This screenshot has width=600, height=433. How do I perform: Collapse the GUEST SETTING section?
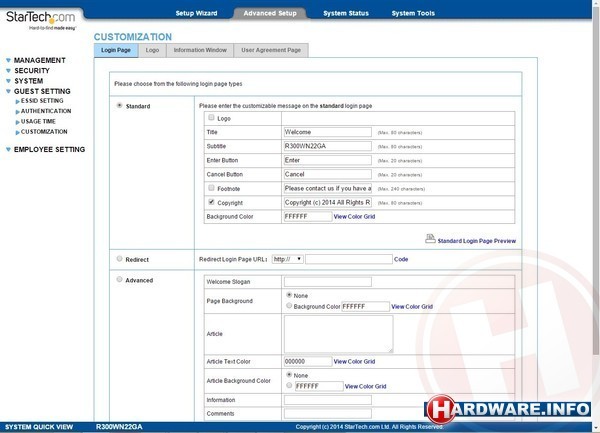click(42, 91)
